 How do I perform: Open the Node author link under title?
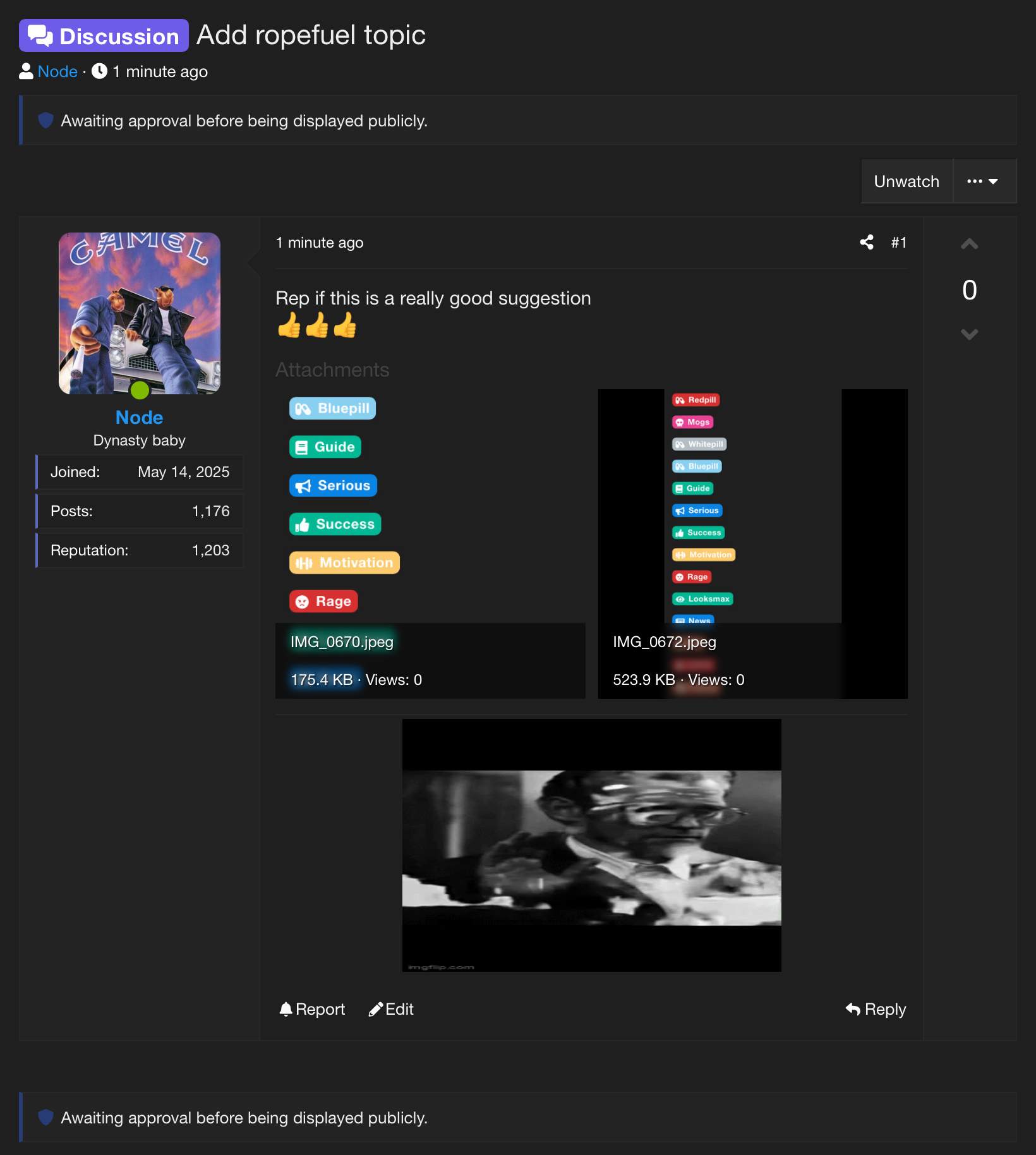57,71
